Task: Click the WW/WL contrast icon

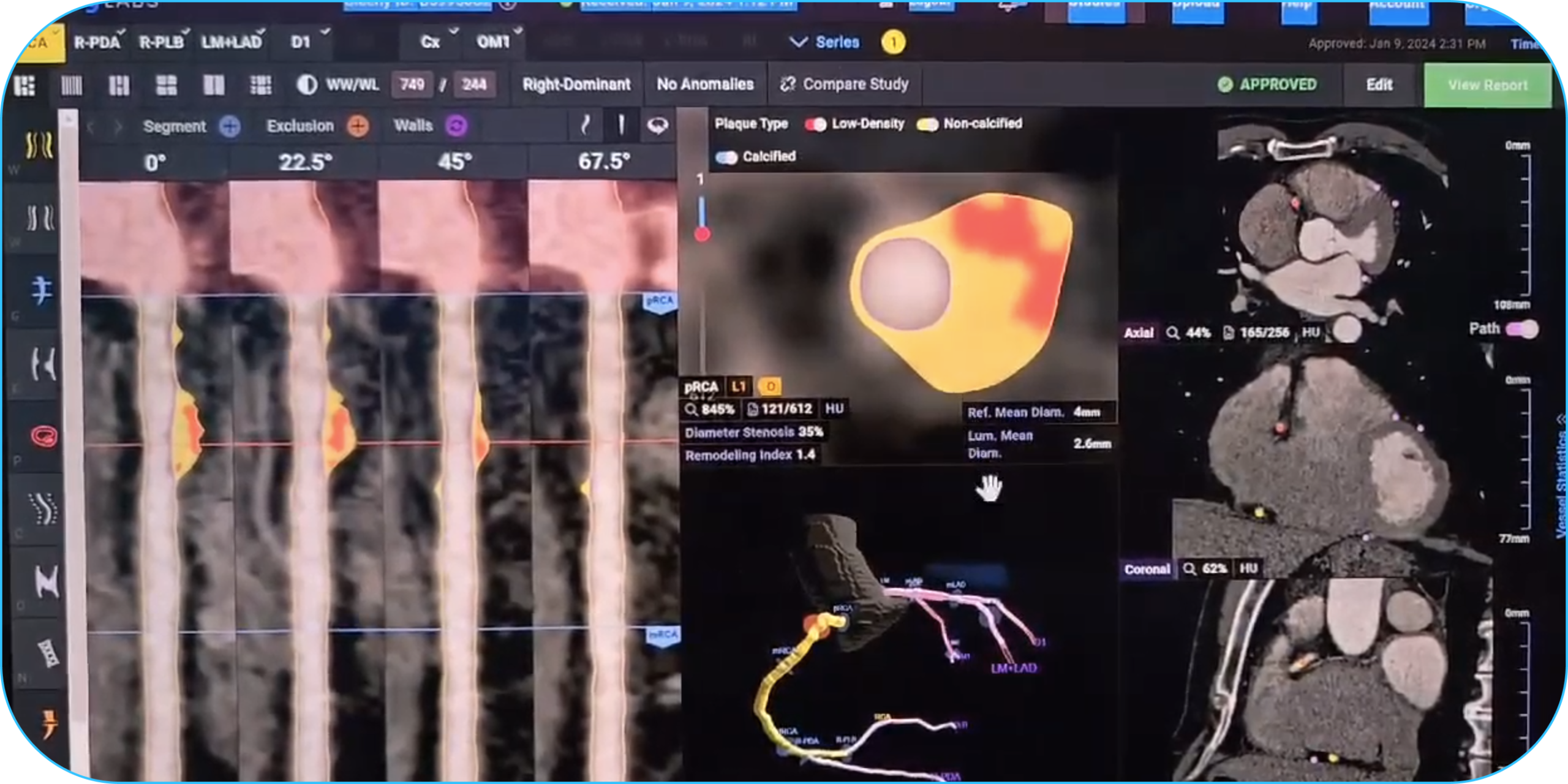Action: (306, 85)
